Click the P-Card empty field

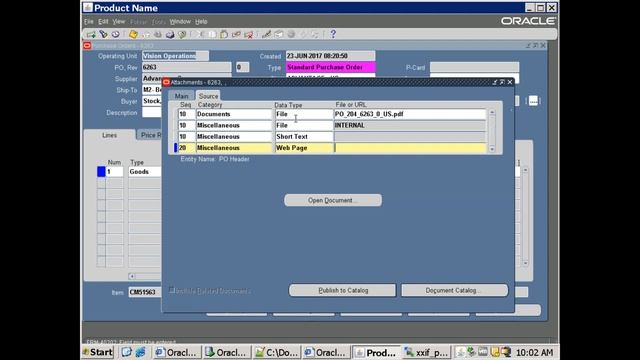[474, 67]
